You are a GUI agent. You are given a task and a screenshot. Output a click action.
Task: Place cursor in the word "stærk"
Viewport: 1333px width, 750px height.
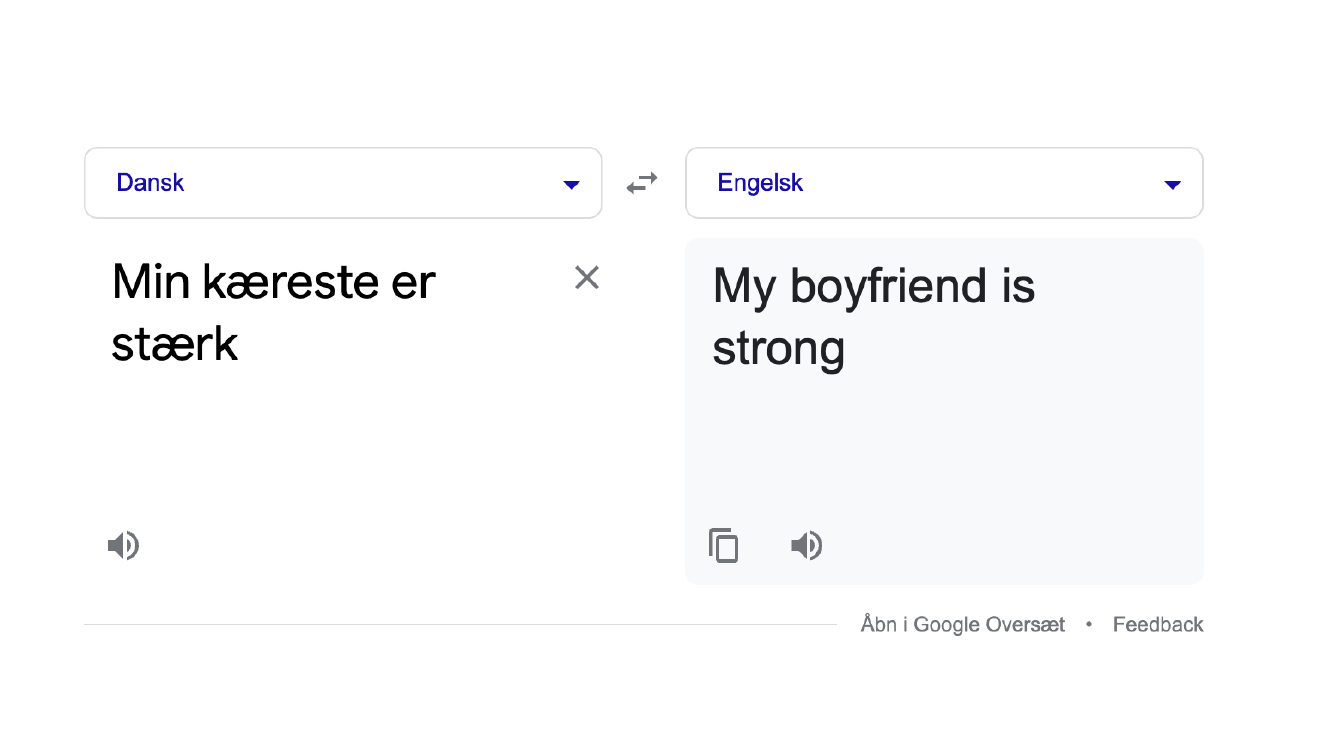(175, 345)
